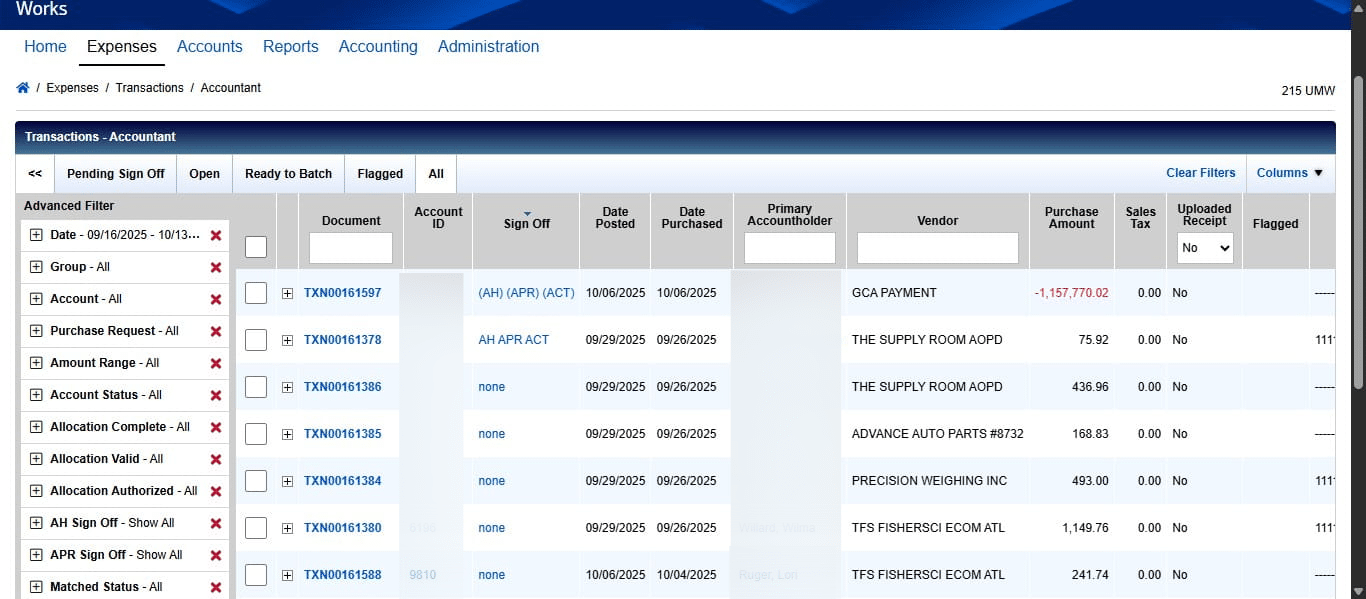Open the Administration menu
Viewport: 1366px width, 599px height.
488,46
